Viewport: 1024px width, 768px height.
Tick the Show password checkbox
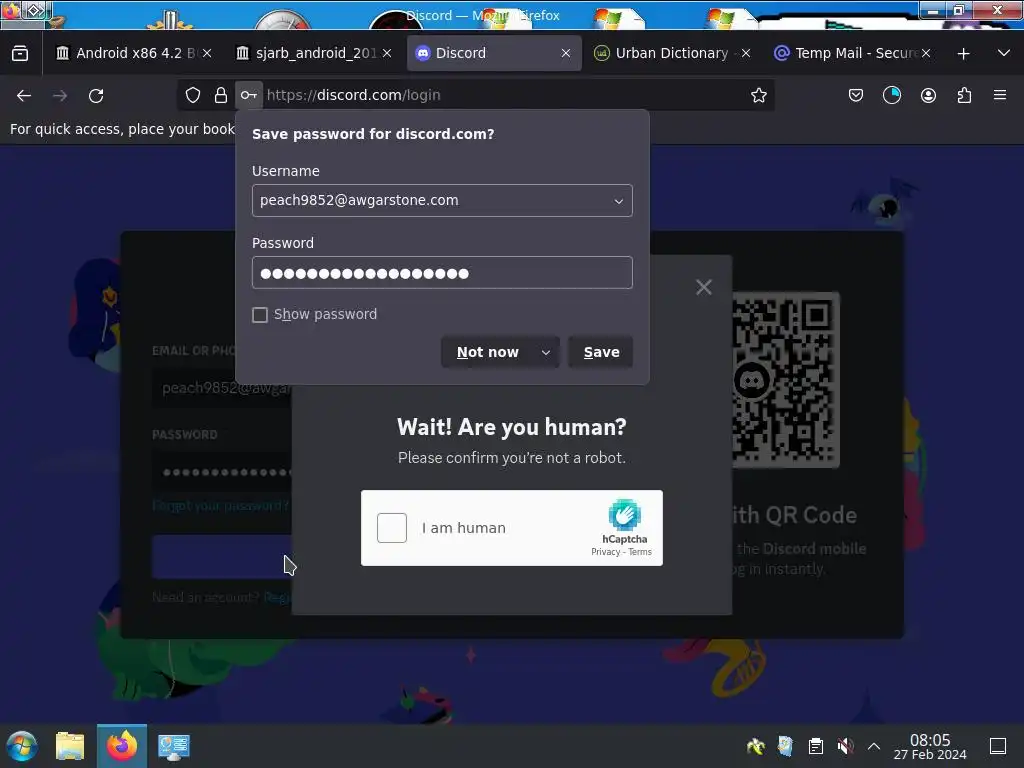pyautogui.click(x=260, y=315)
